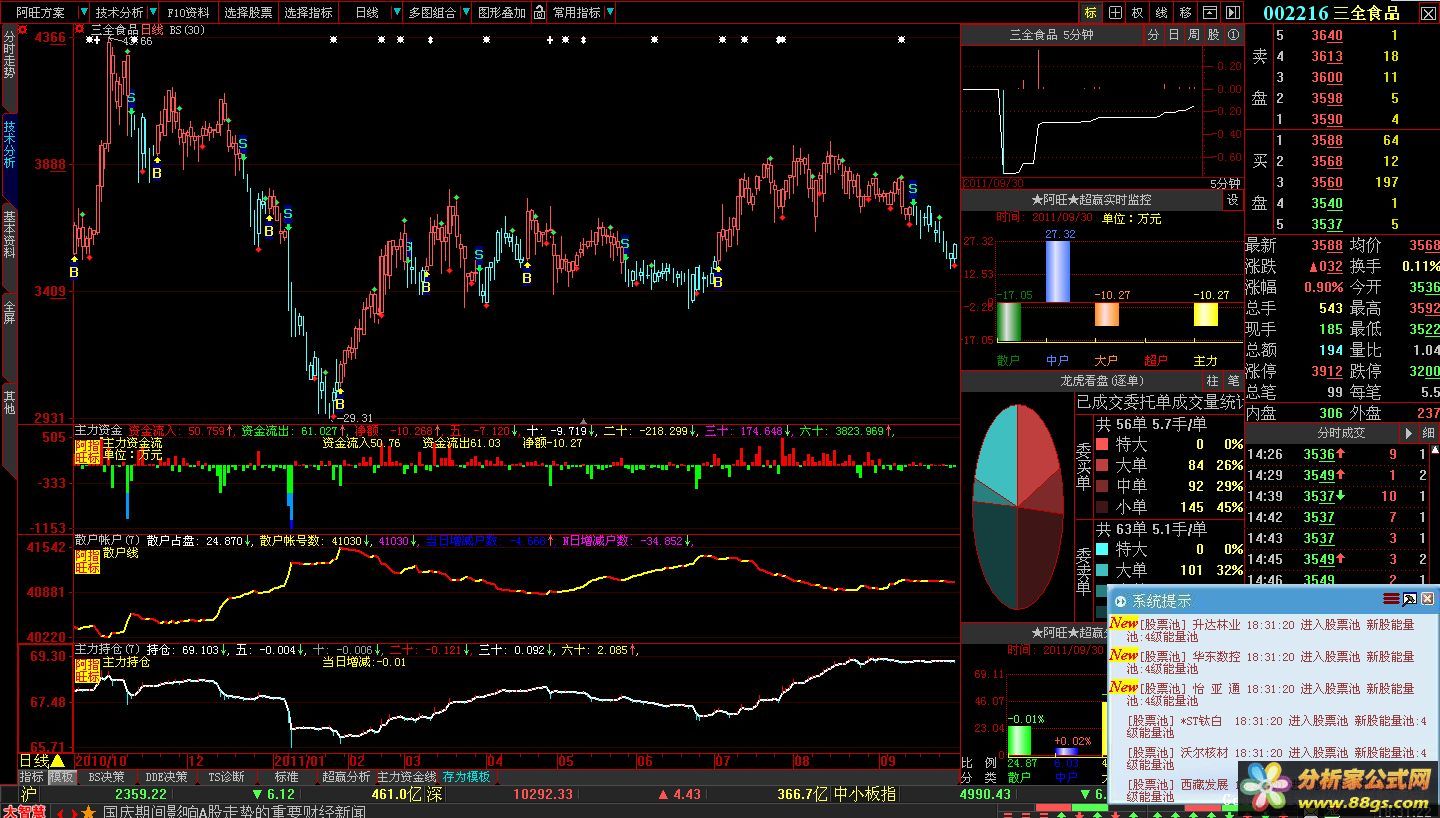
Task: Close the 系统提示 popup
Action: pos(1428,599)
